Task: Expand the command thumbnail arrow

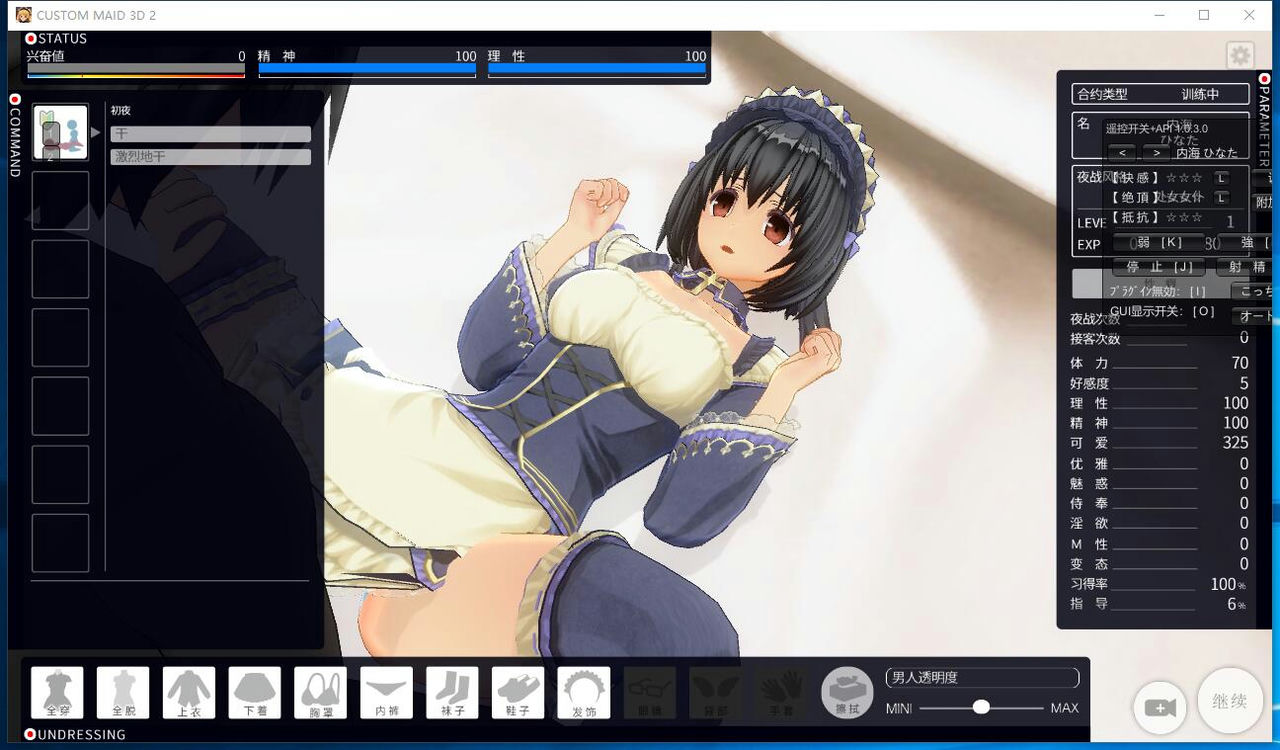Action: (x=95, y=131)
